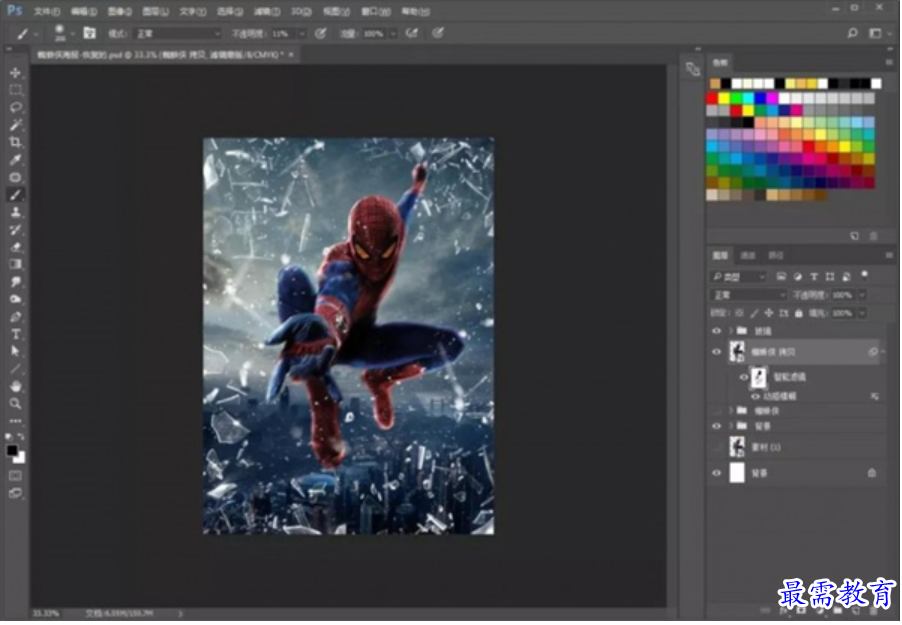Hide the locked 背景 bottom layer
Image resolution: width=902 pixels, height=625 pixels.
(716, 473)
